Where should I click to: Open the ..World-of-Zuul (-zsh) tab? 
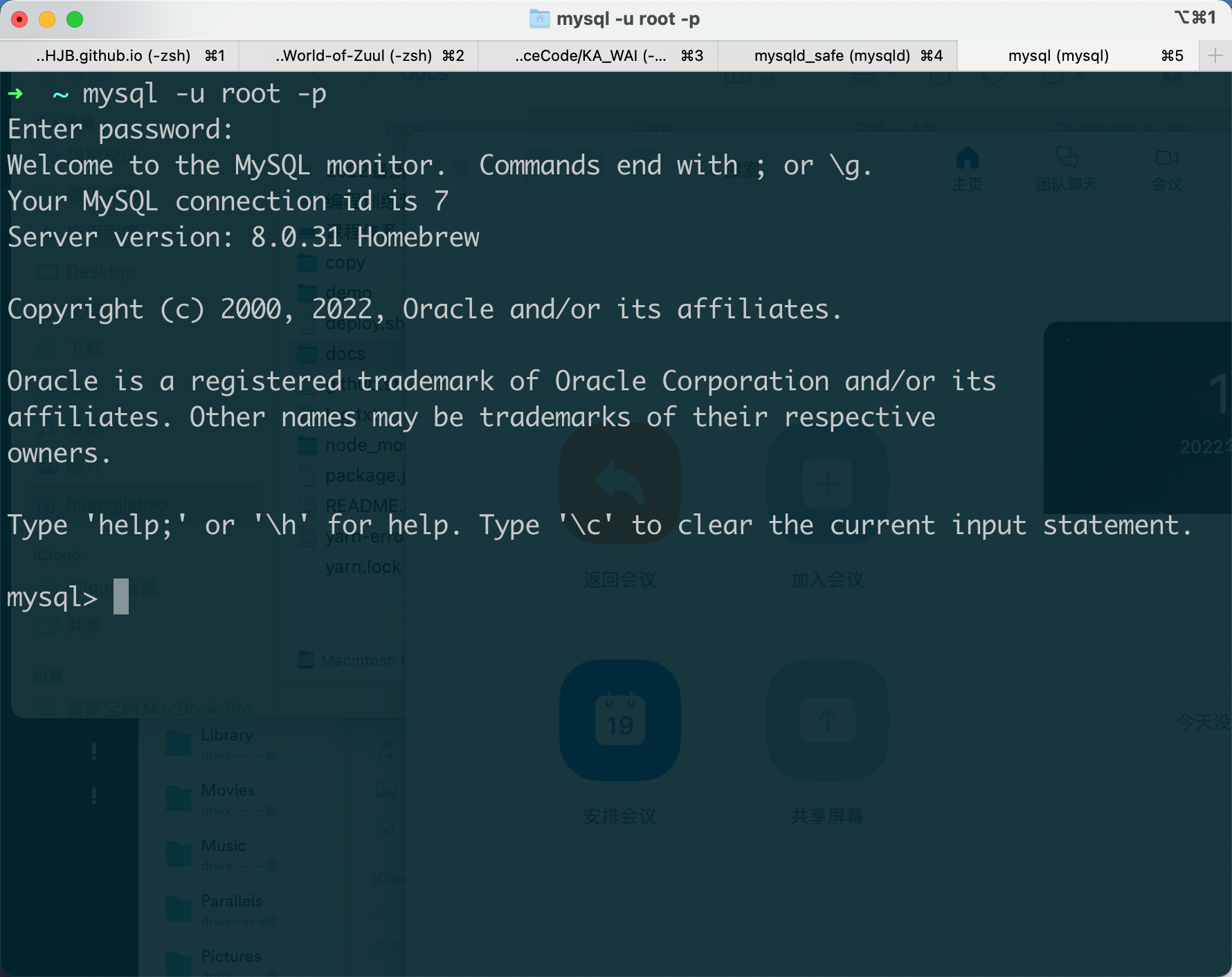pyautogui.click(x=359, y=55)
